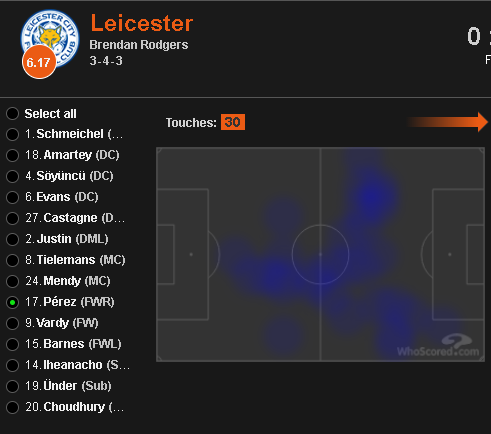Click the orange 6.17 rating badge
Screen dimensions: 491x434
[39, 62]
